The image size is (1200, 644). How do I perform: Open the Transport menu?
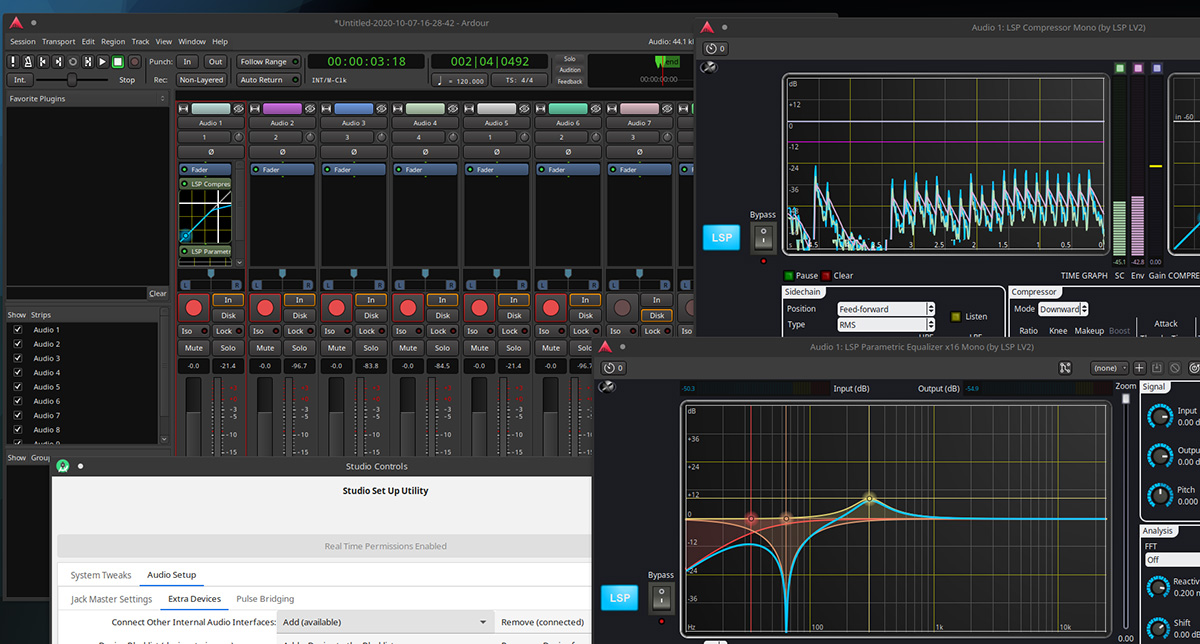[x=58, y=42]
